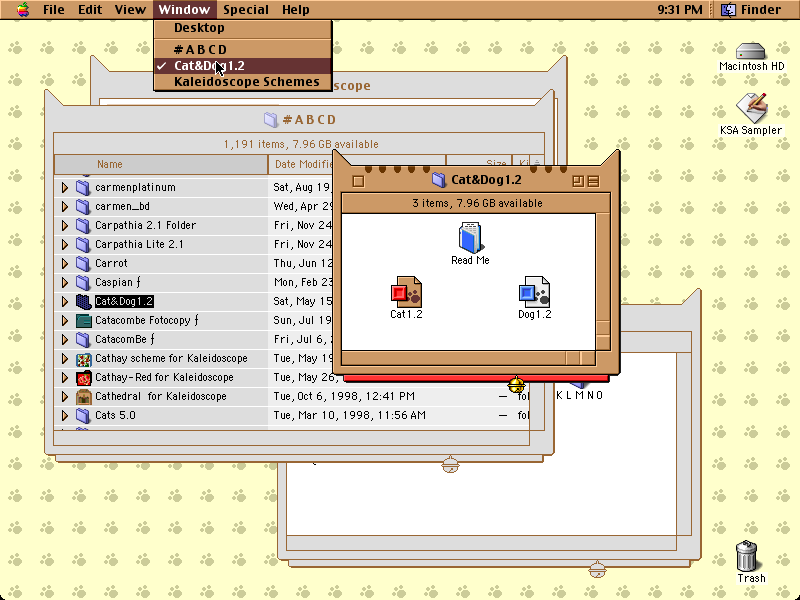Screen dimensions: 800x600
Task: Click the Cathay-Red for Kaleidoscope icon
Action: coord(83,378)
